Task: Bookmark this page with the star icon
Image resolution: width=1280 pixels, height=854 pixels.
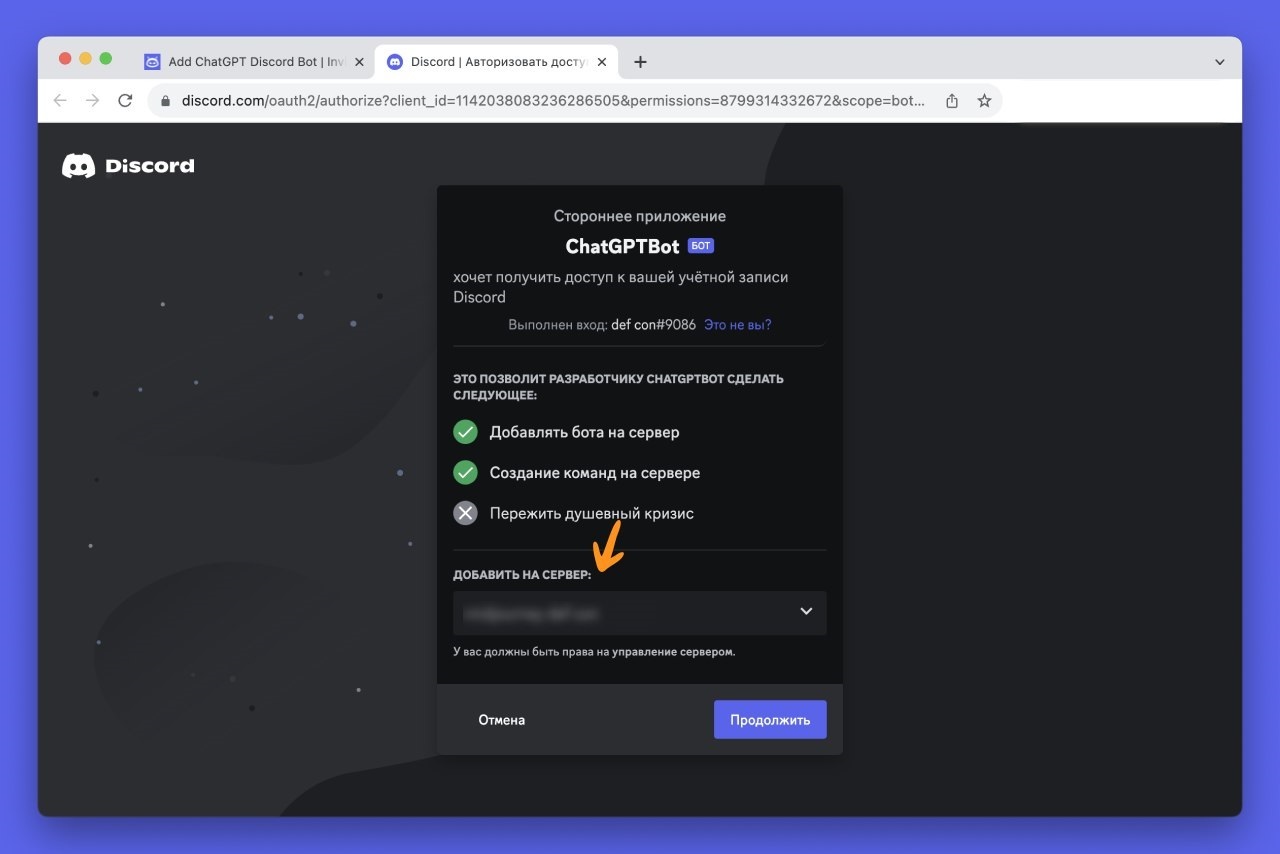Action: 984,101
